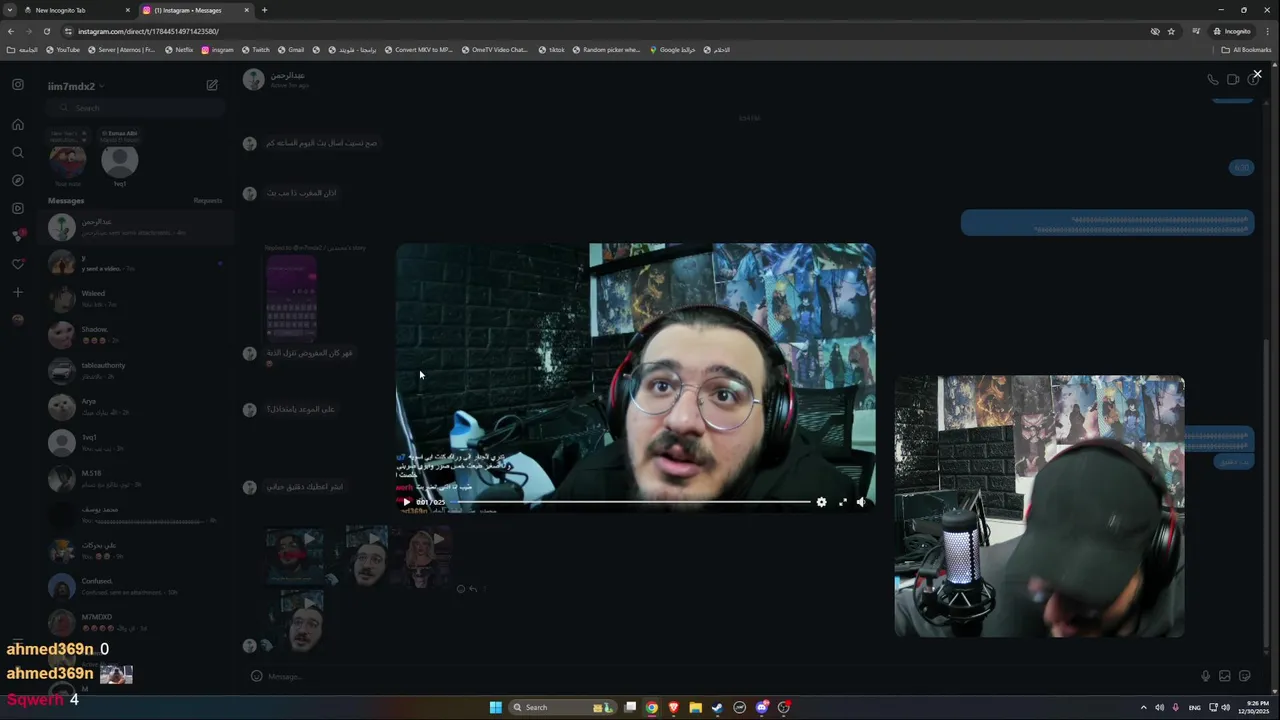
Task: Open the M7MDXD conversation
Action: click(x=134, y=623)
